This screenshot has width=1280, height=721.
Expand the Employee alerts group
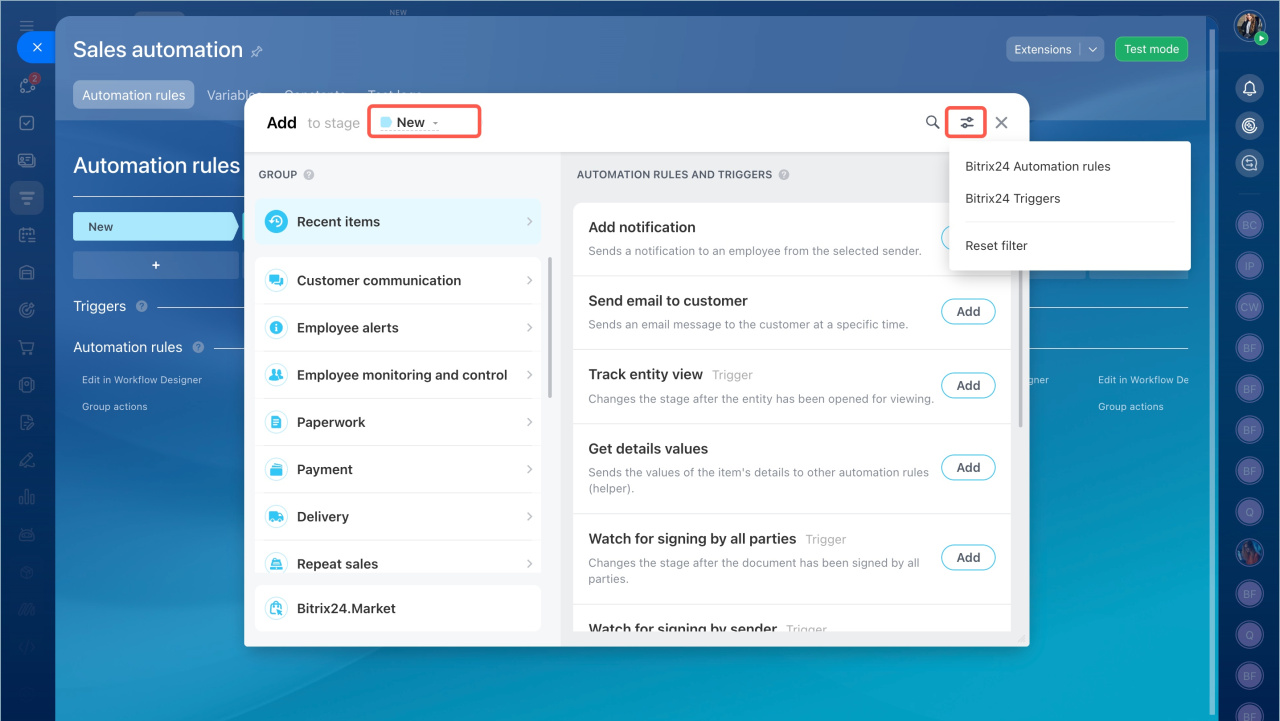coord(398,328)
